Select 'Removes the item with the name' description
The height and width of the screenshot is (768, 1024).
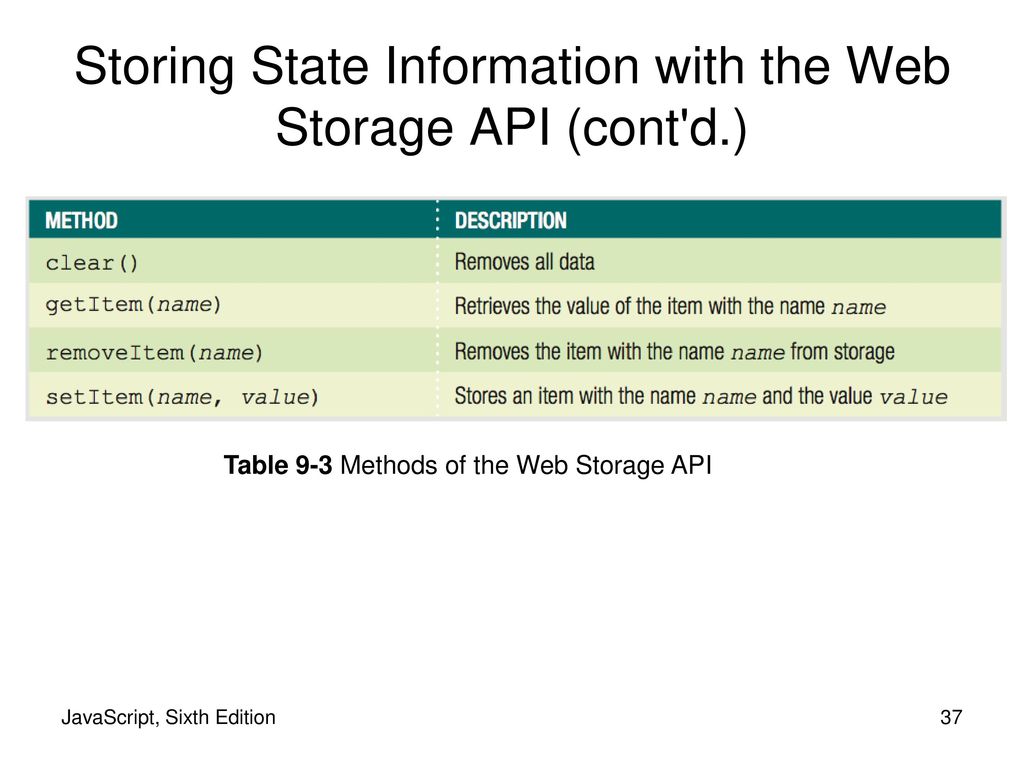point(675,352)
